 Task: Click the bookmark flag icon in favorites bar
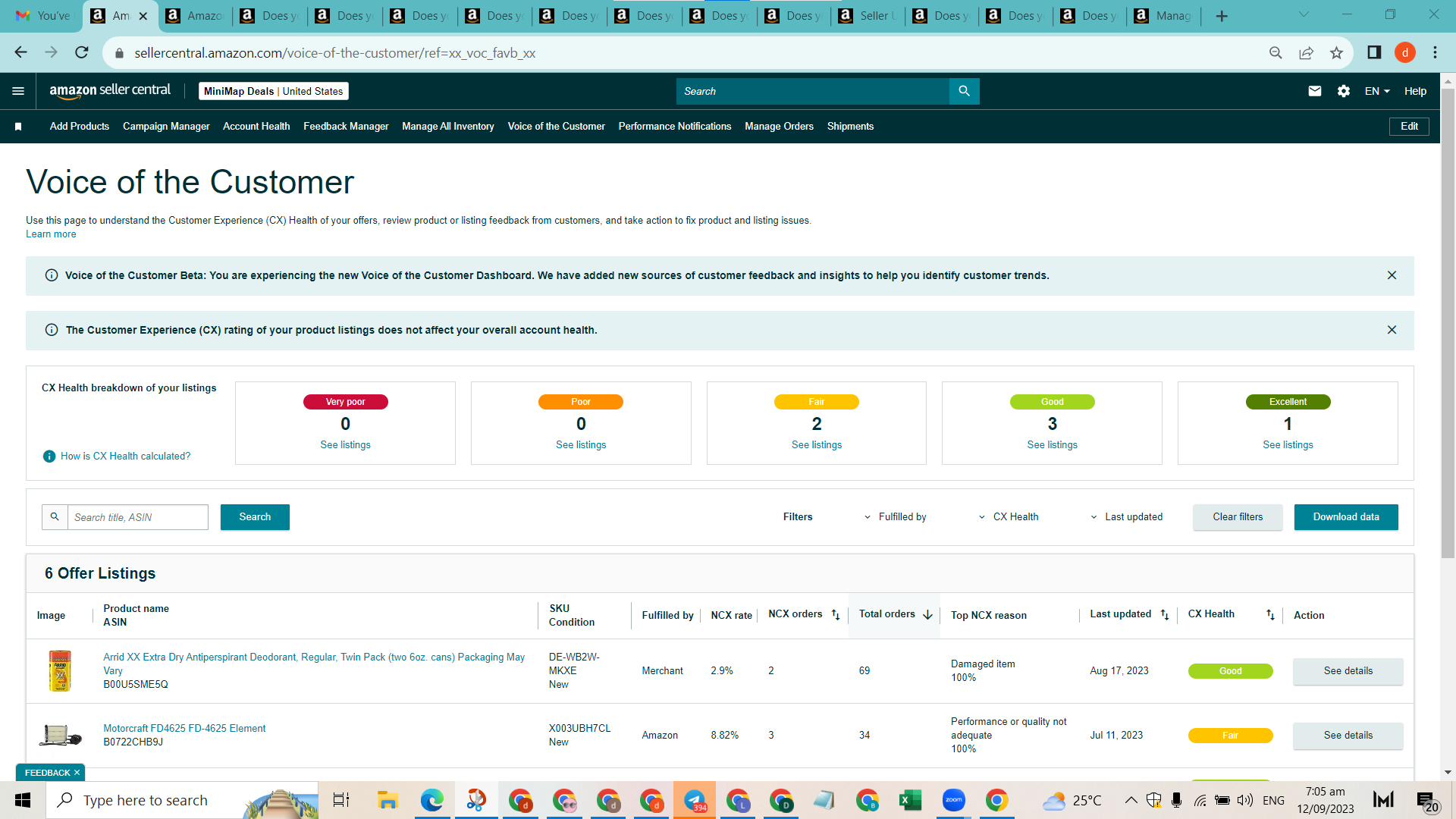click(x=18, y=127)
